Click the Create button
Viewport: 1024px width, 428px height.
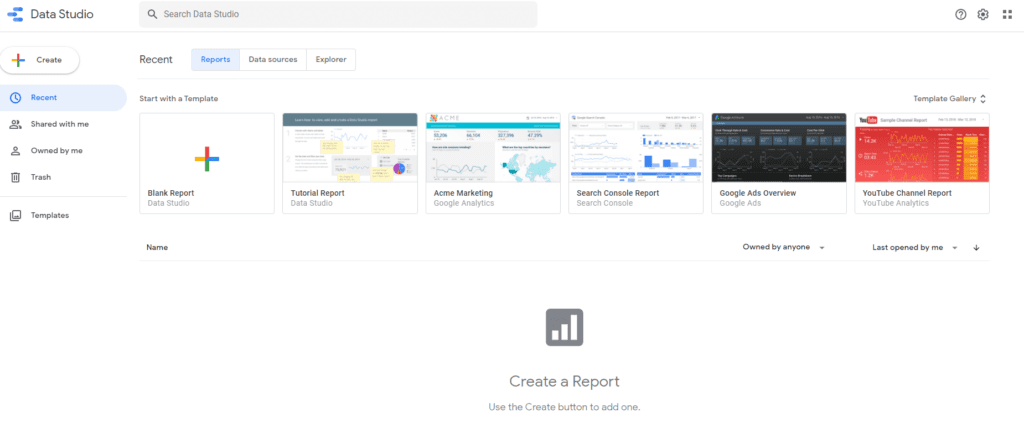pyautogui.click(x=40, y=60)
